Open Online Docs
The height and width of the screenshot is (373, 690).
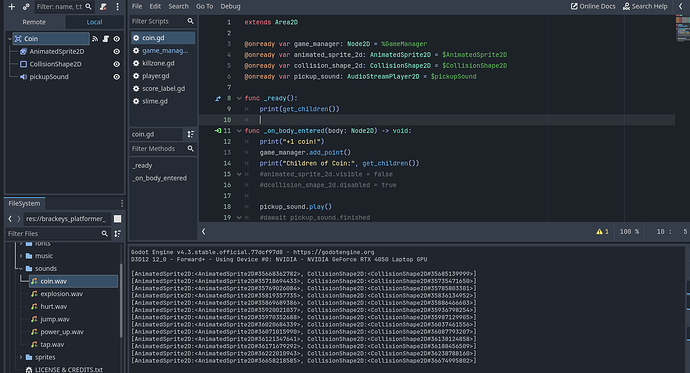coord(593,6)
